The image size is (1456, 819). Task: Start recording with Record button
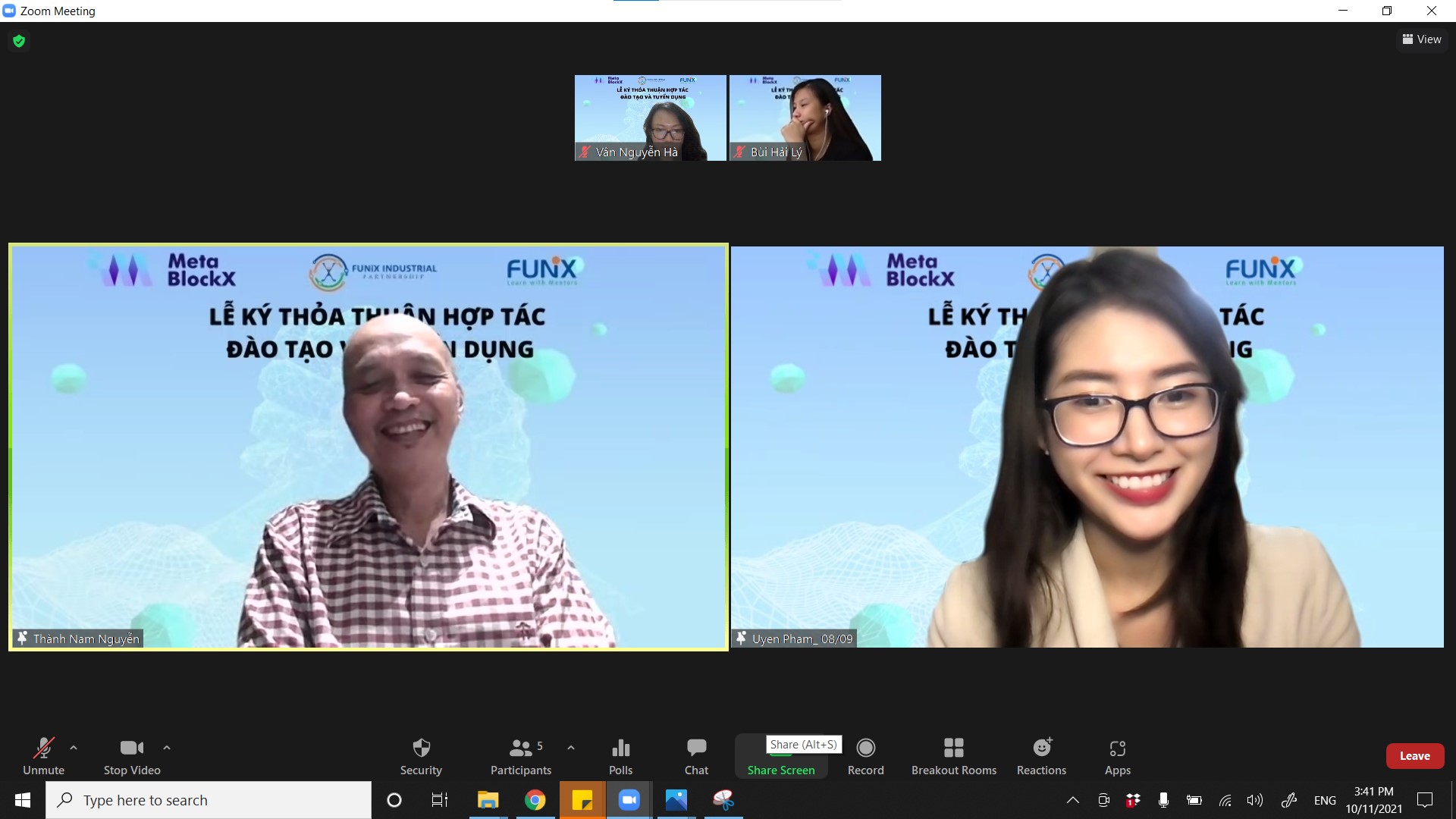click(x=865, y=756)
